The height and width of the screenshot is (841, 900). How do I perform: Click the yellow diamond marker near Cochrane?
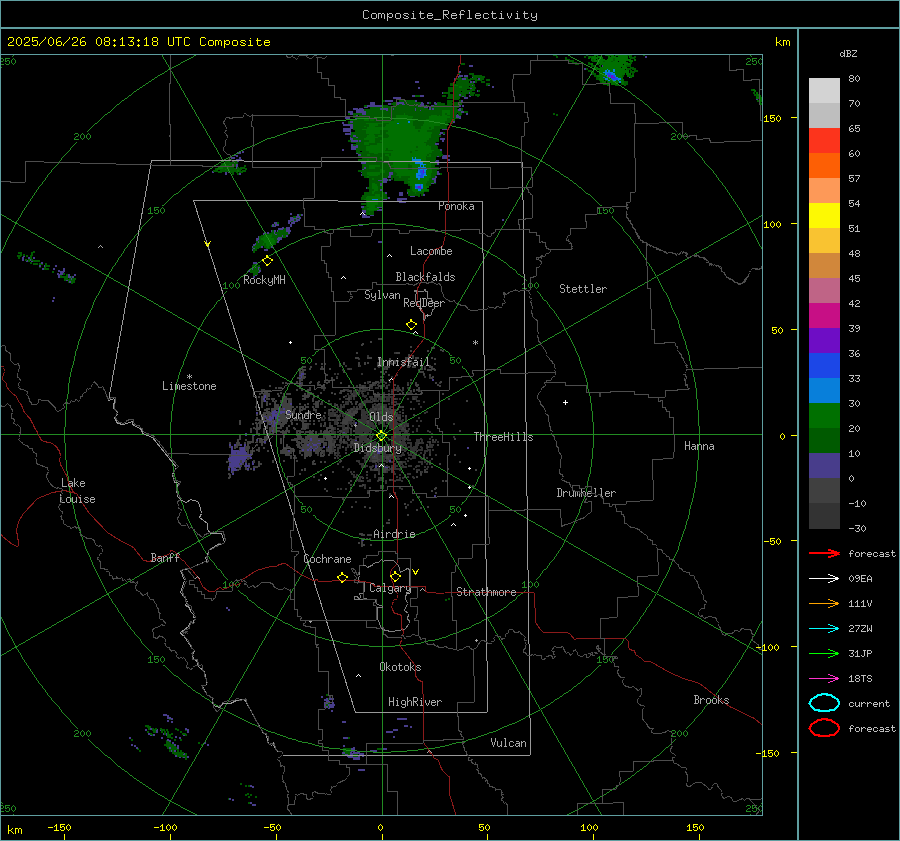pos(343,577)
